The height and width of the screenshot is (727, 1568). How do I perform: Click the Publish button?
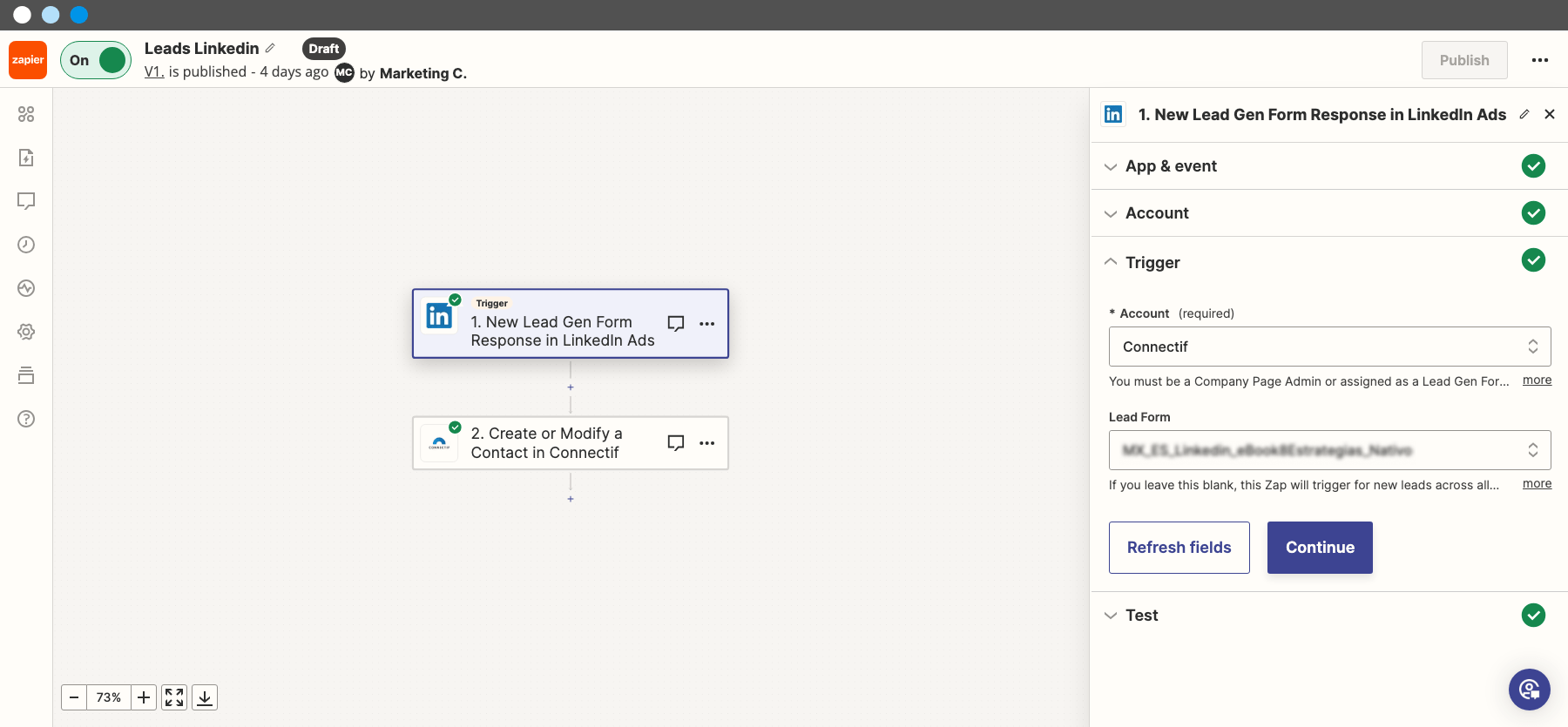click(x=1464, y=60)
